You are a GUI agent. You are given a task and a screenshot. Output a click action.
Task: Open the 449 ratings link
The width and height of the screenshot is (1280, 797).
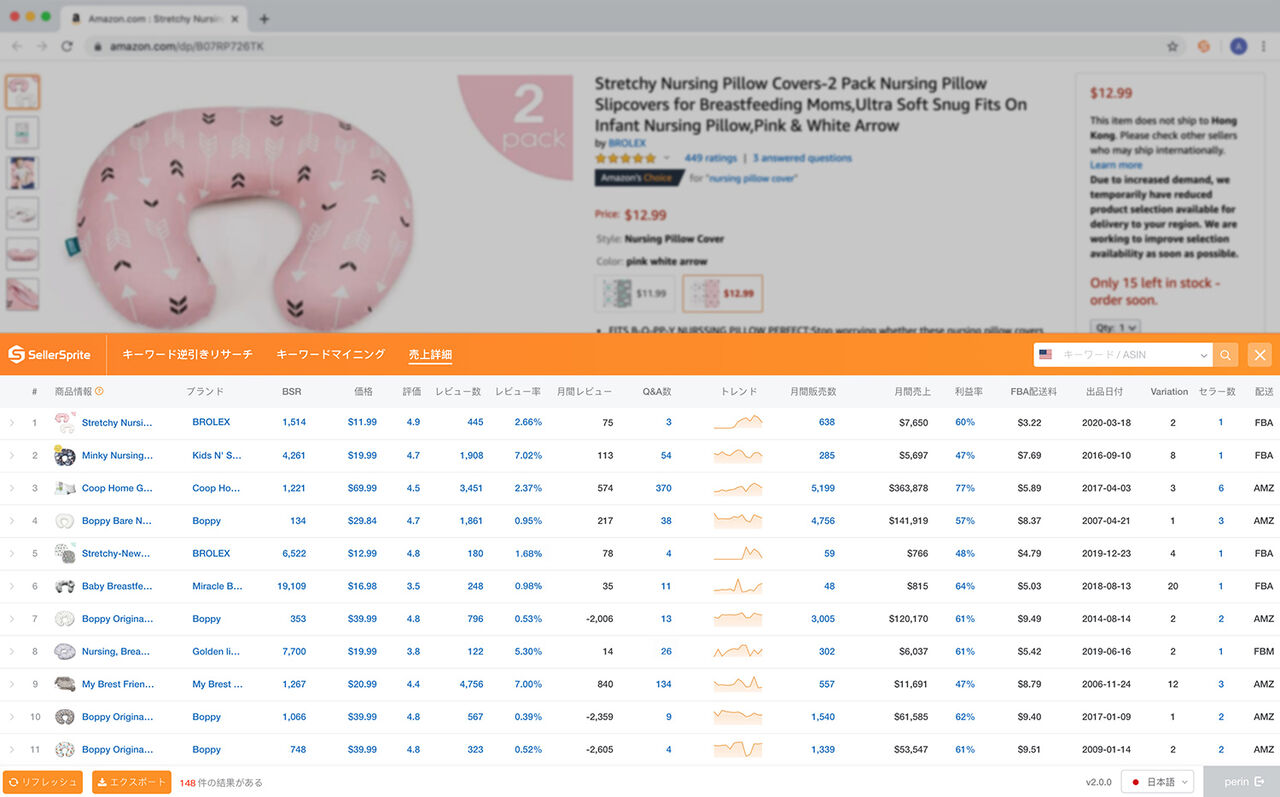tap(710, 158)
